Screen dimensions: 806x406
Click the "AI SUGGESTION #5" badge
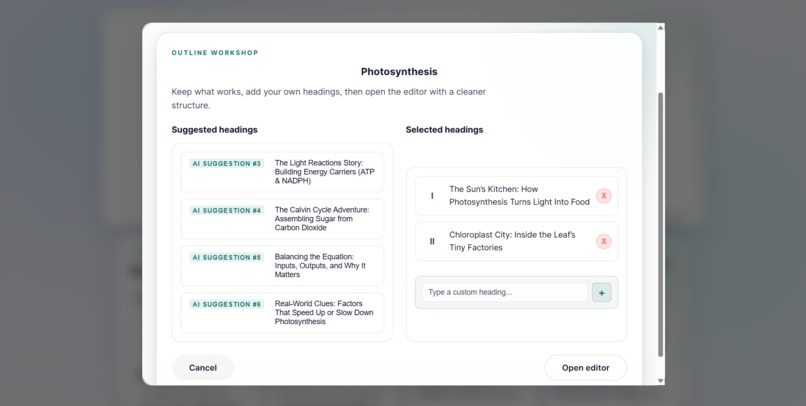coord(227,257)
